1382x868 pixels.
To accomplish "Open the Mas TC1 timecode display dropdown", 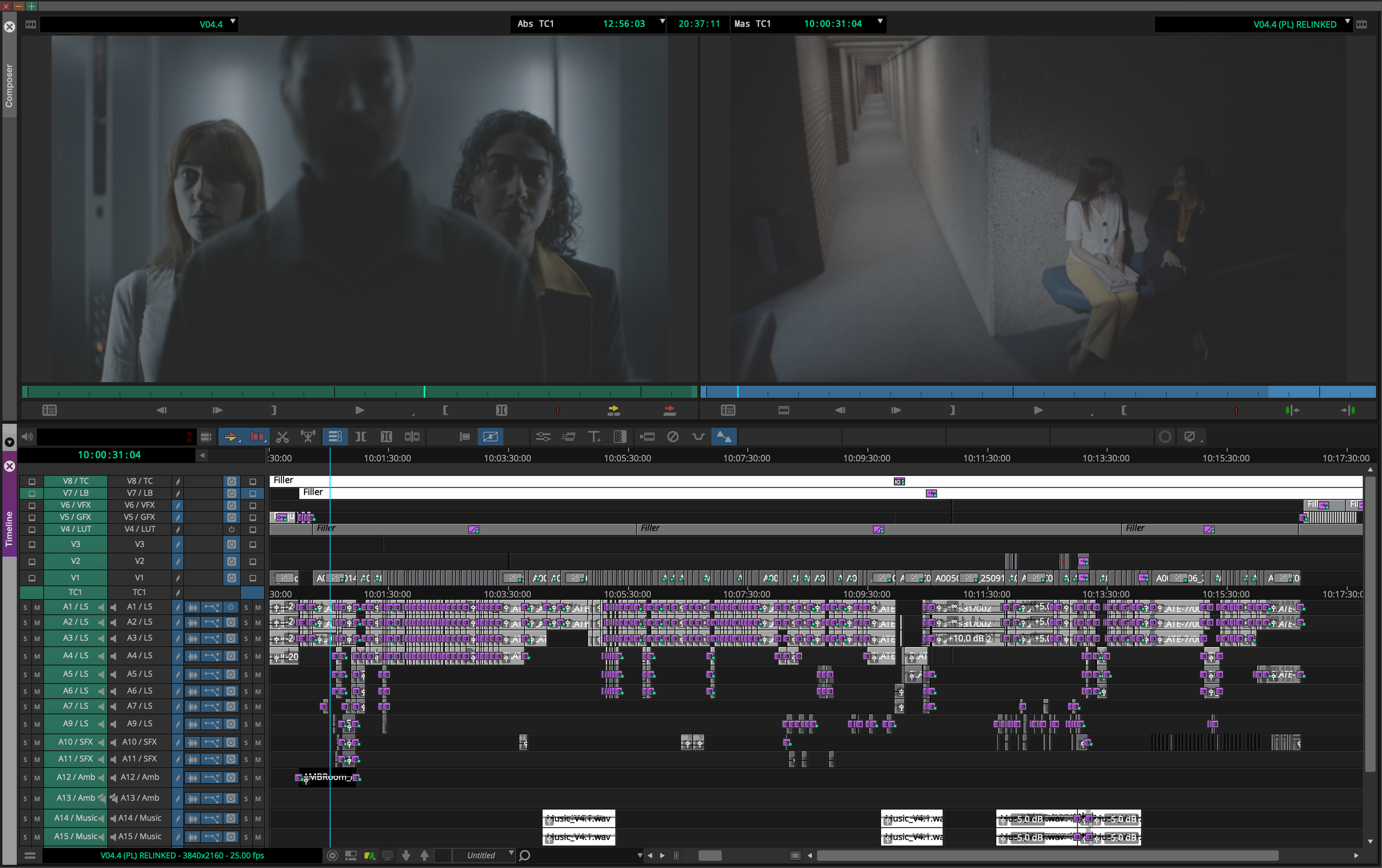I will 880,22.
